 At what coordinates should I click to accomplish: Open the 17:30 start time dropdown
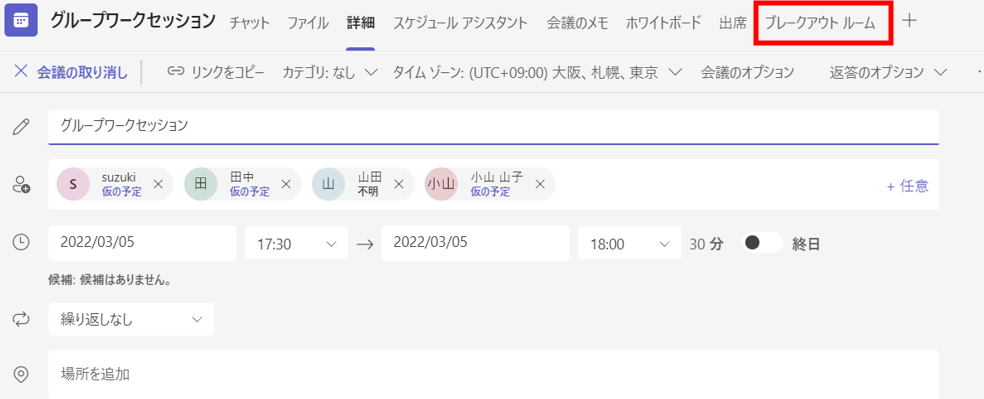point(296,243)
